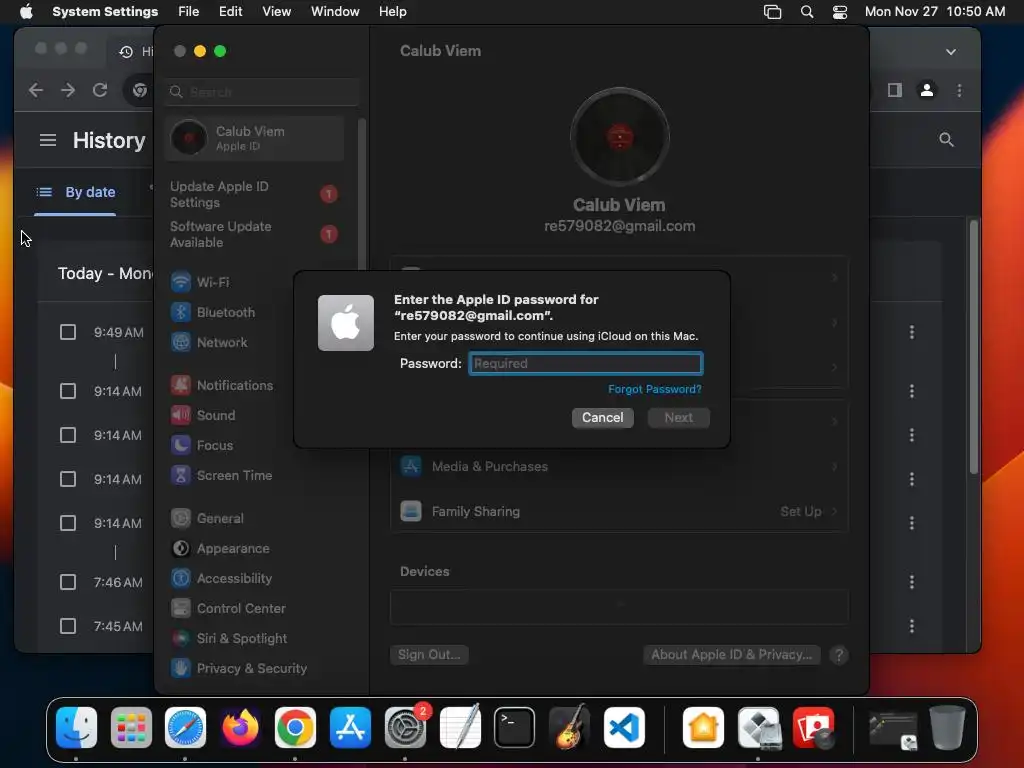
Task: Click About Apple ID & Privacy... button
Action: (x=731, y=655)
